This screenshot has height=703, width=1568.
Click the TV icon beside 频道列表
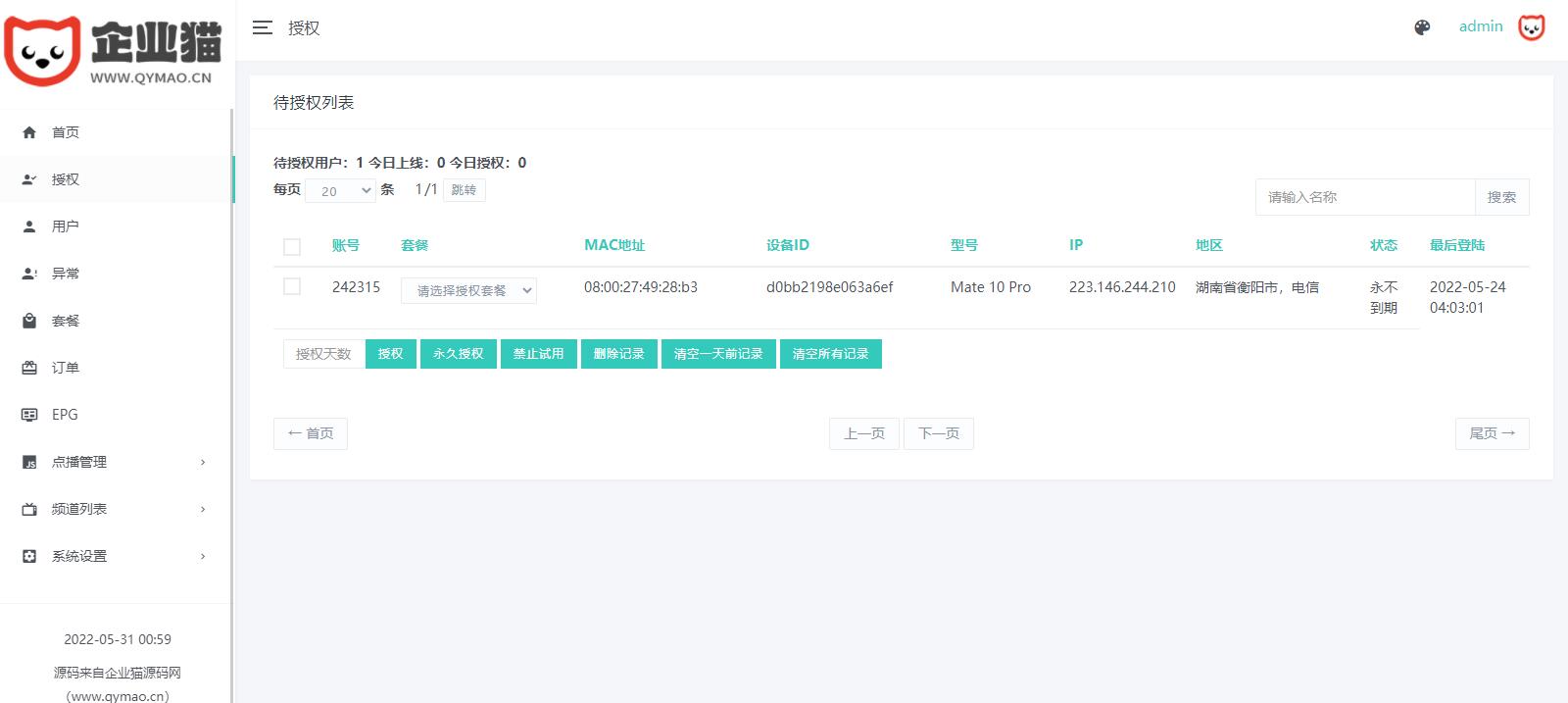click(29, 509)
